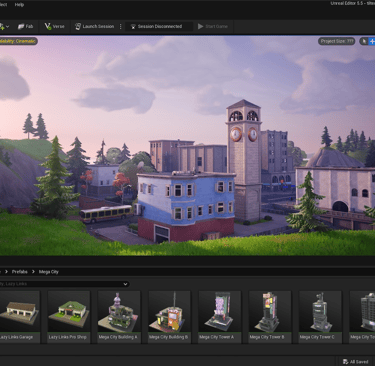Open the Launch Session options dots

[x=121, y=26]
